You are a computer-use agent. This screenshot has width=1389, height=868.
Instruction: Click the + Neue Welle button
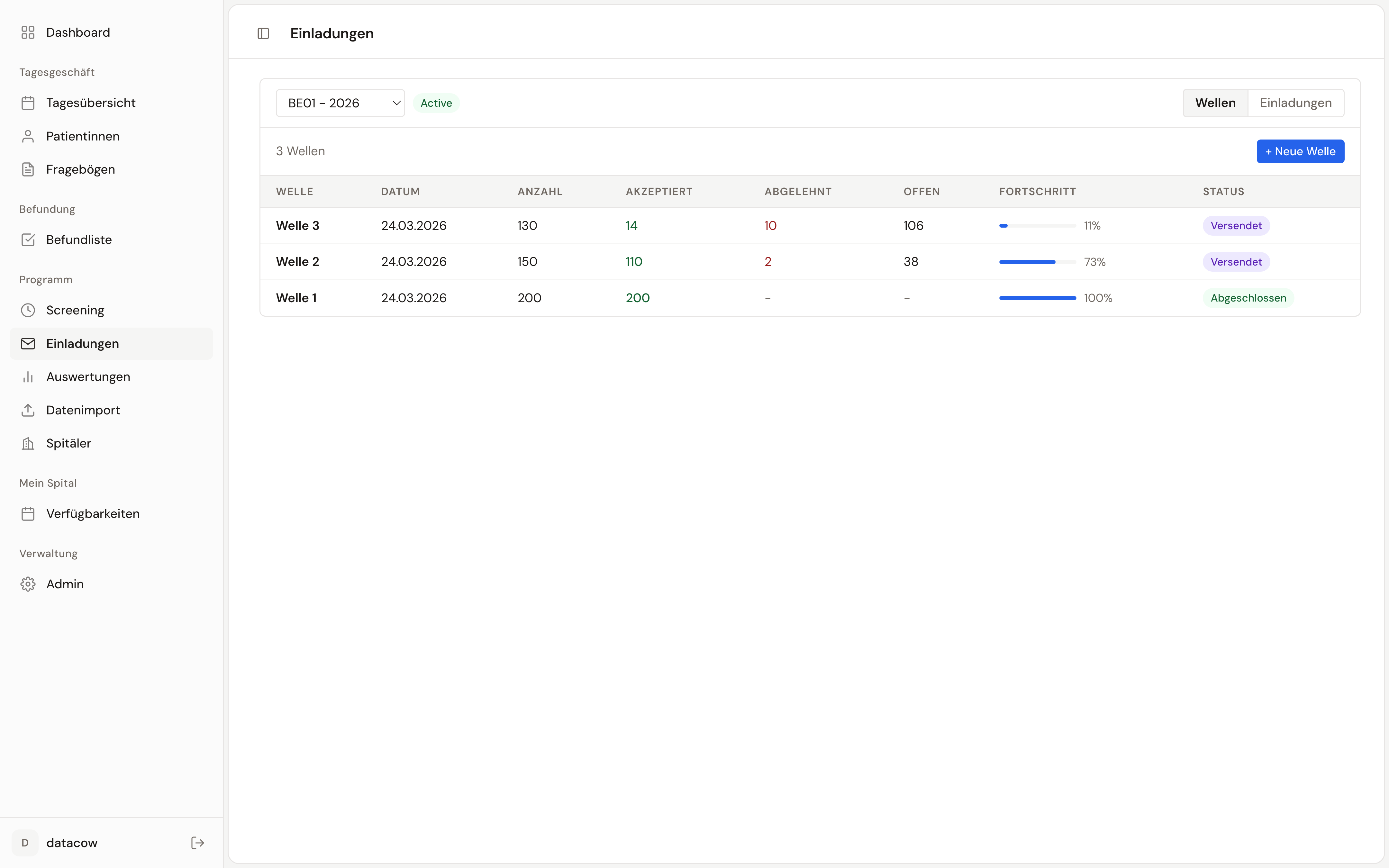click(x=1300, y=151)
